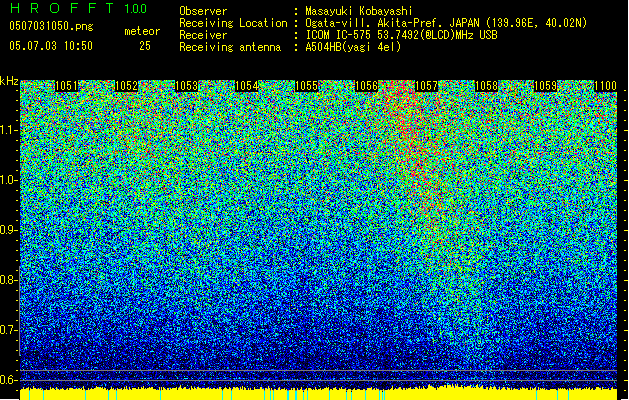The width and height of the screenshot is (629, 400).
Task: Click the Observer field label
Action: coord(203,11)
